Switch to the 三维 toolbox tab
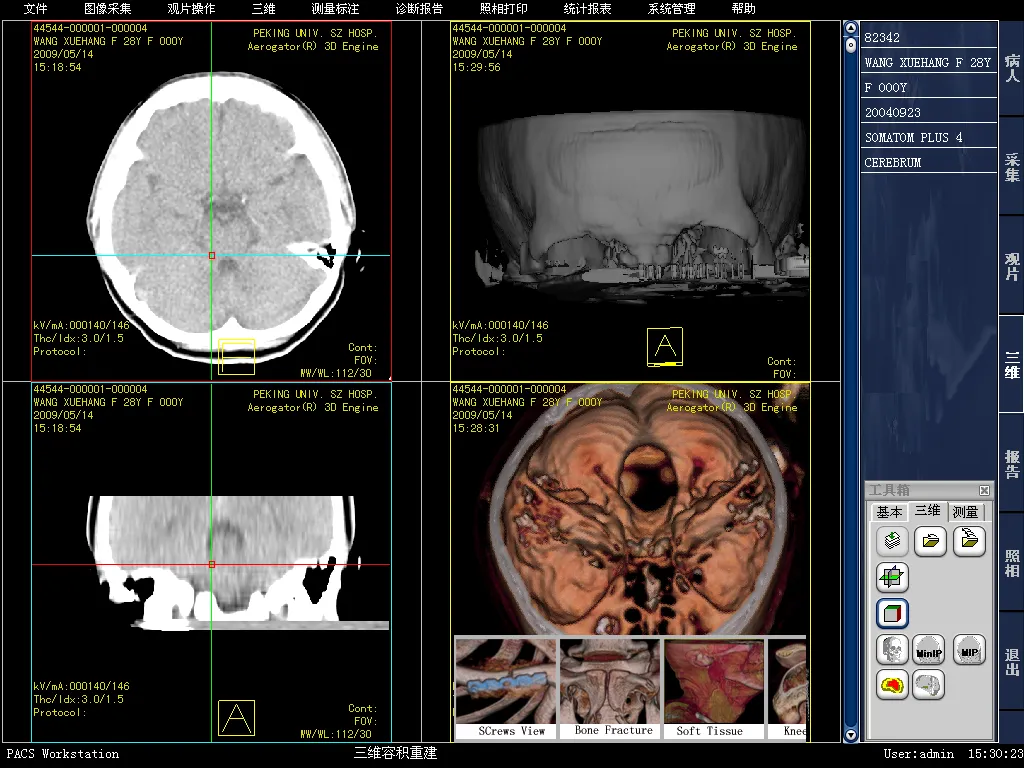The image size is (1024, 768). pyautogui.click(x=927, y=511)
